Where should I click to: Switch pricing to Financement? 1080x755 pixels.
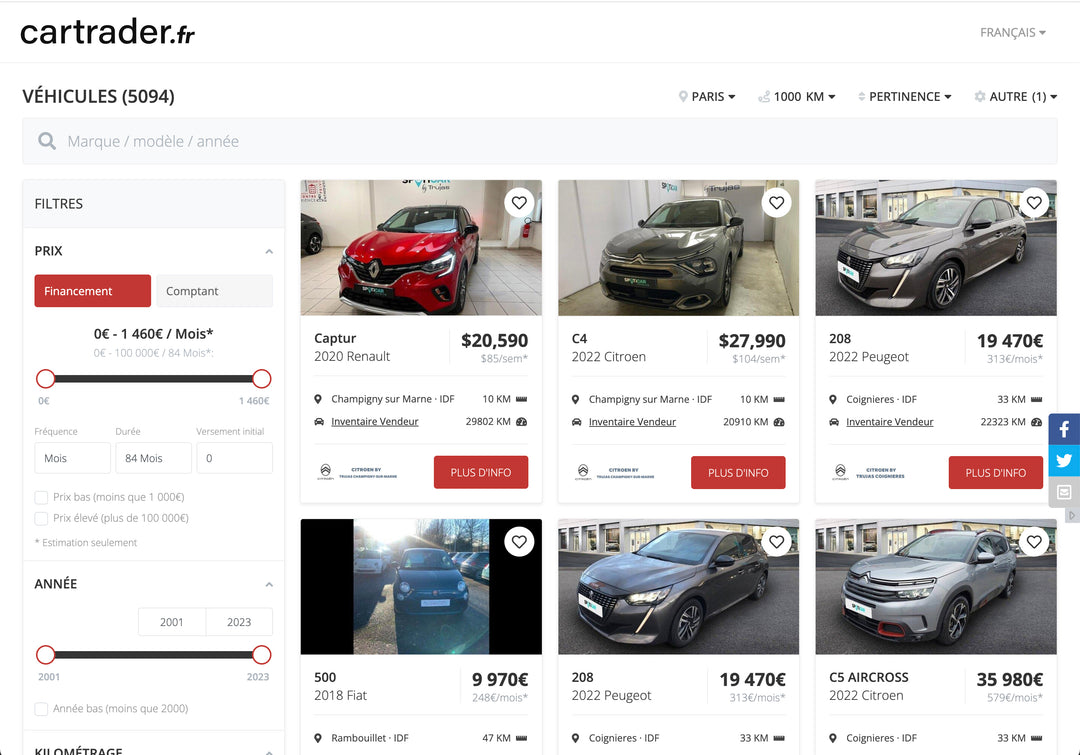(92, 291)
